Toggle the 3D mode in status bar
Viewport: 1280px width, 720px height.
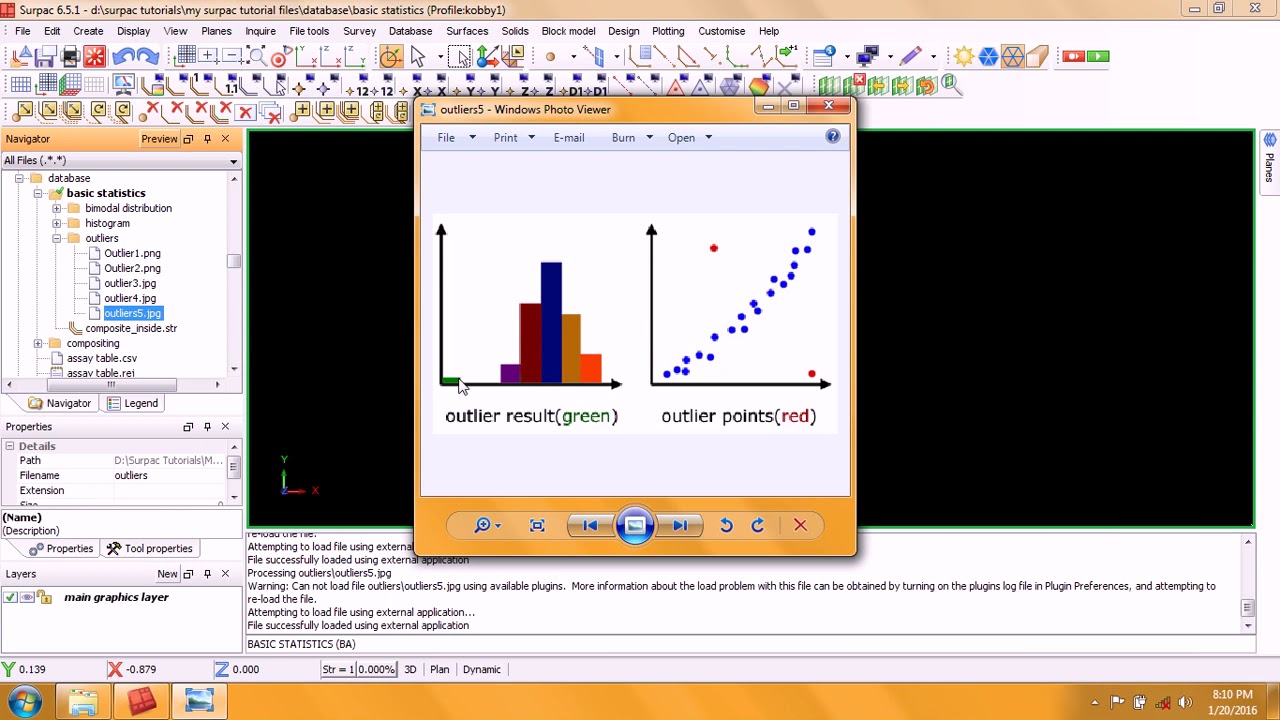(x=410, y=669)
